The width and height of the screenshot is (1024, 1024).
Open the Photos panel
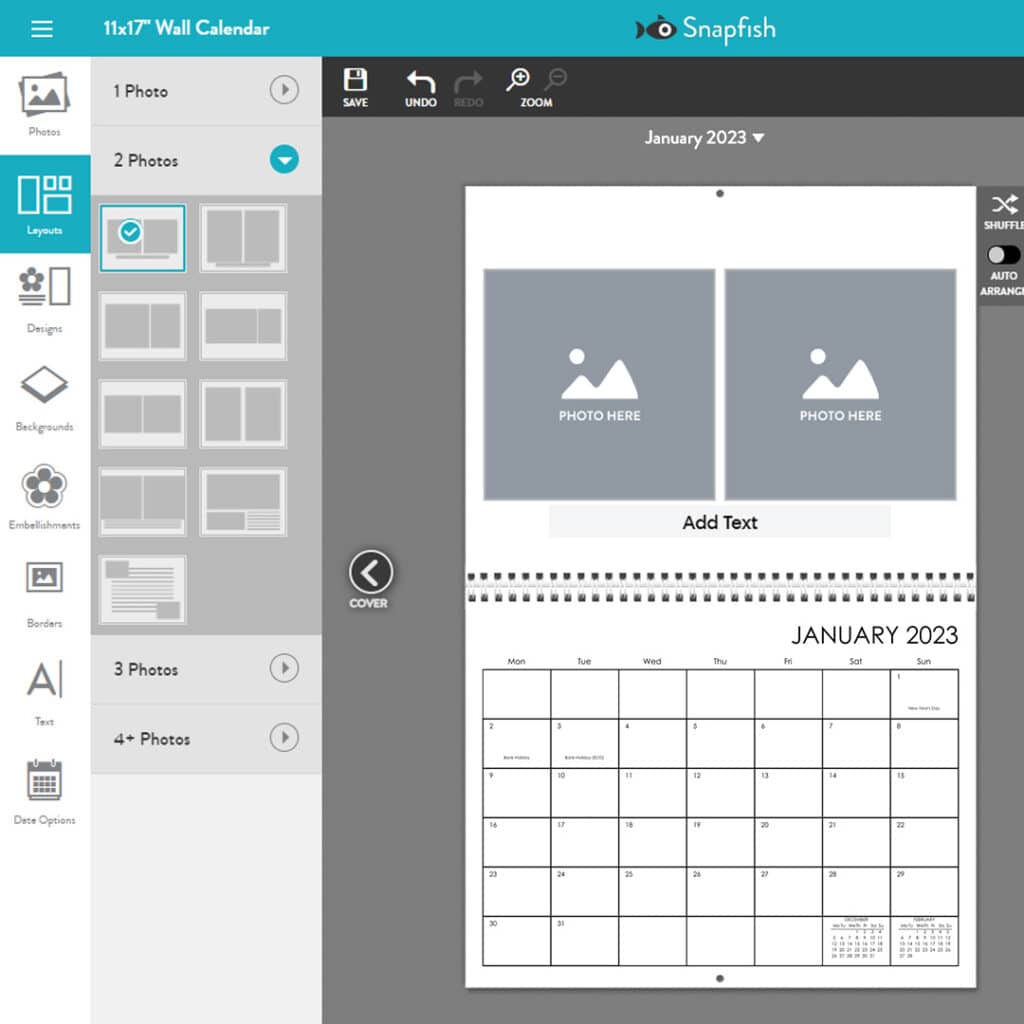tap(44, 104)
